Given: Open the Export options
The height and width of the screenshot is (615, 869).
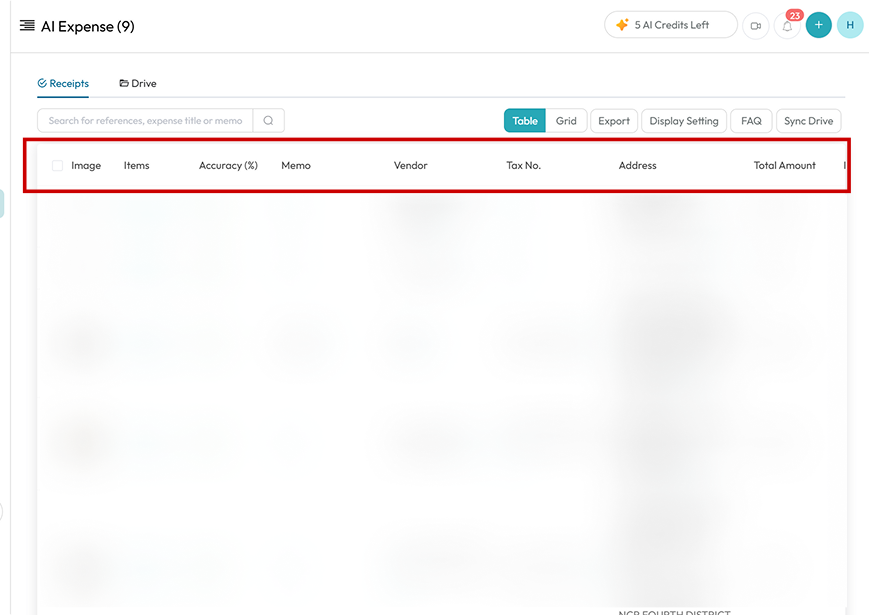Looking at the screenshot, I should [x=614, y=121].
